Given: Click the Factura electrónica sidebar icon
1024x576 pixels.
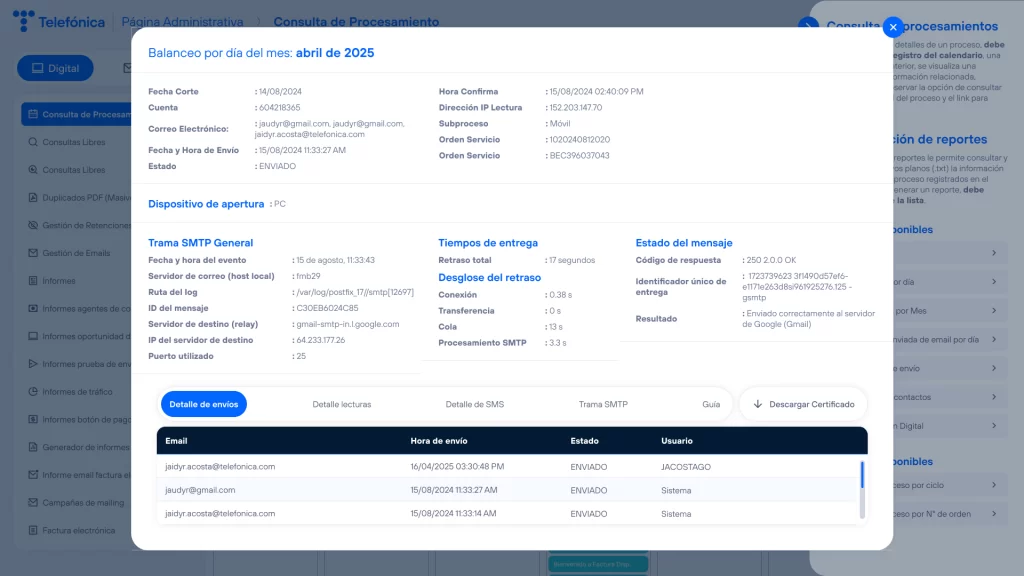Looking at the screenshot, I should click(33, 530).
